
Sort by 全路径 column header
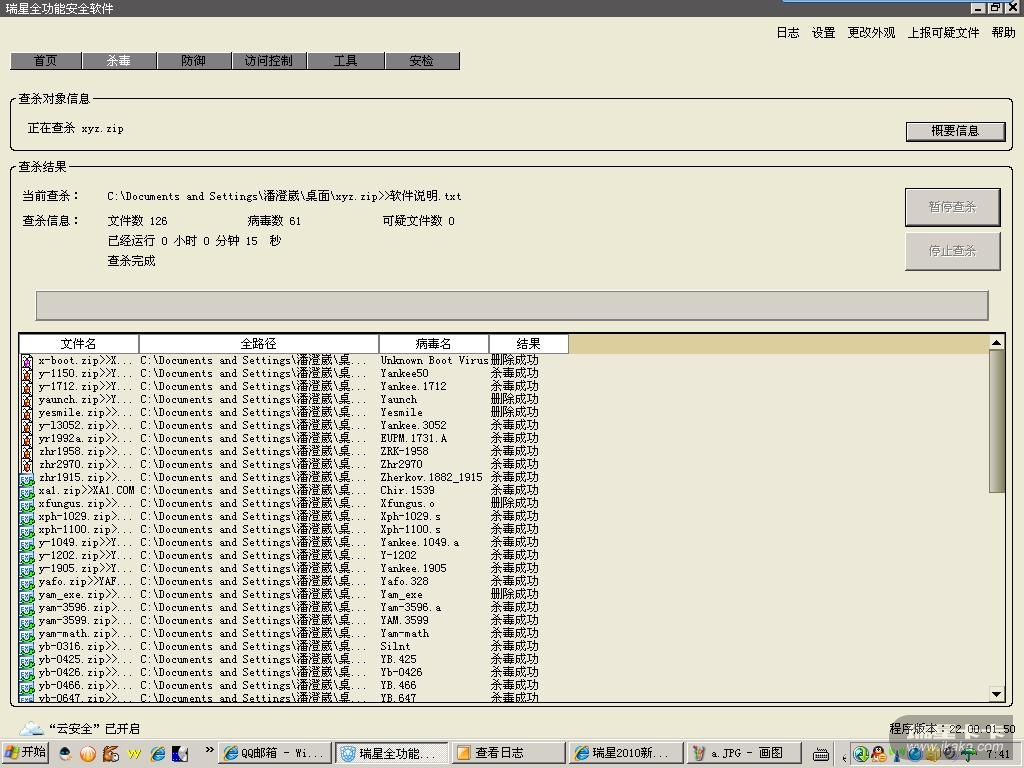click(x=259, y=344)
